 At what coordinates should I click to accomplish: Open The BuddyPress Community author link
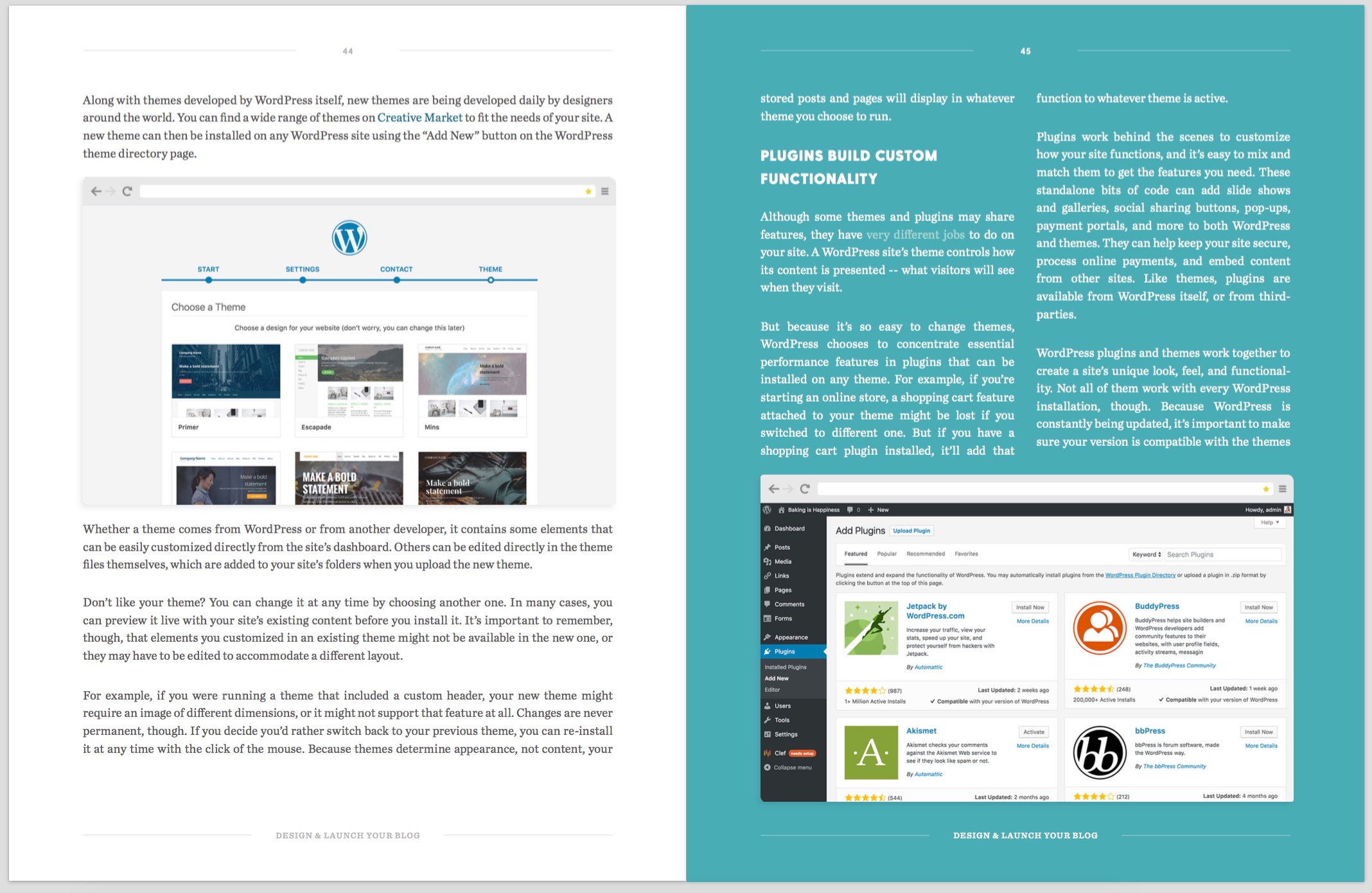click(x=1179, y=666)
